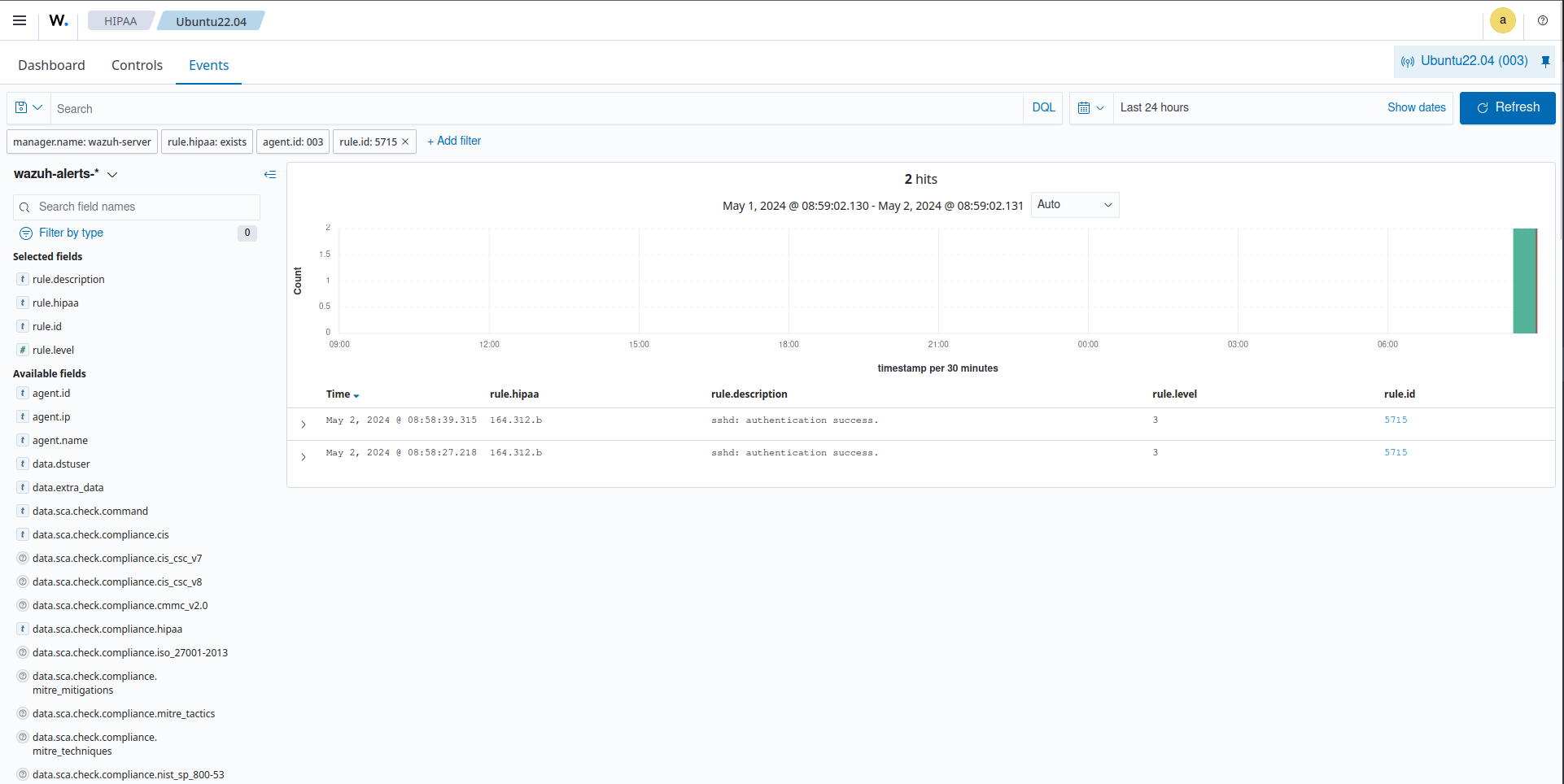Screen dimensions: 1564x784
Task: Click the Wazuh logo home icon
Action: point(59,20)
